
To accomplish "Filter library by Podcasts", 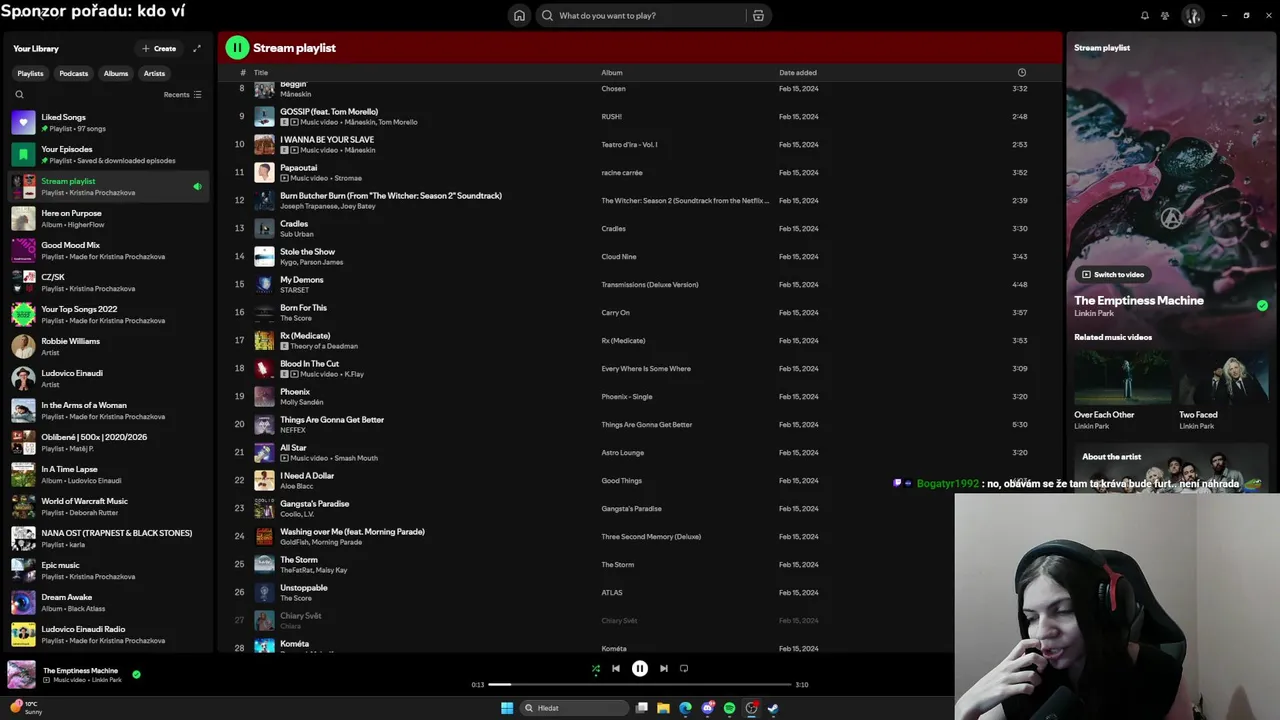I will [x=73, y=73].
